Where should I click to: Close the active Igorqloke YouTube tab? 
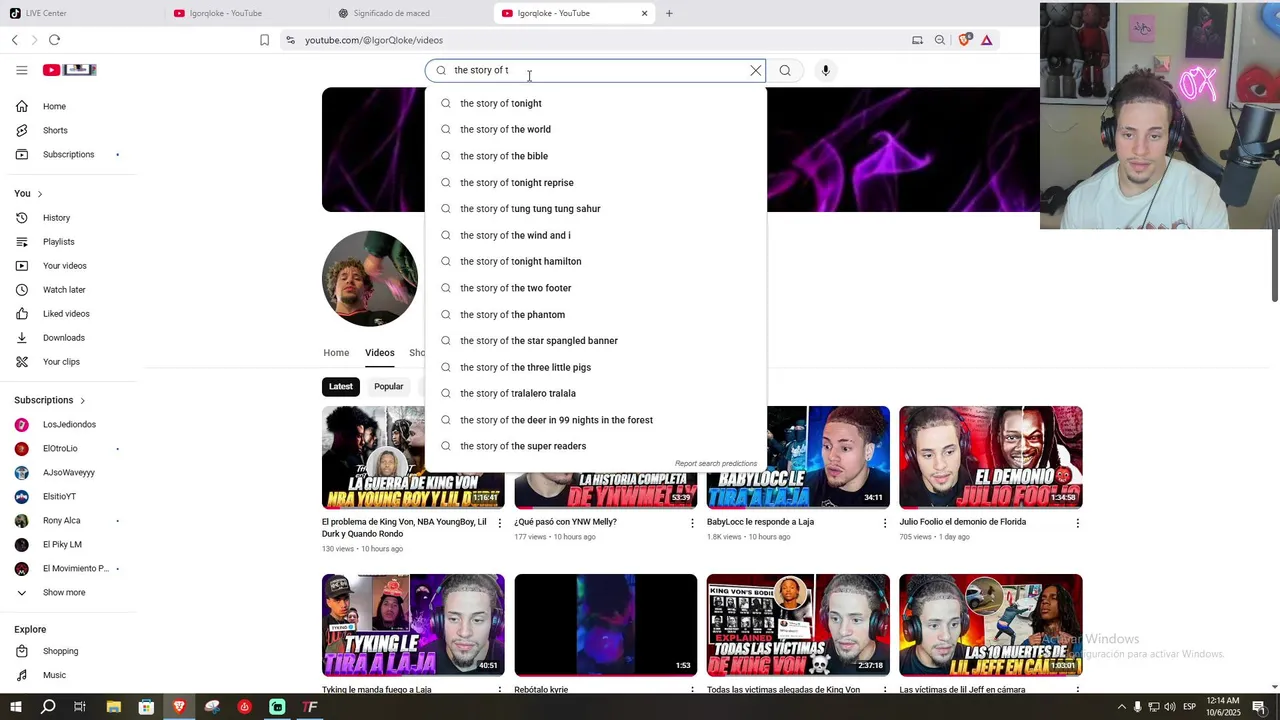(644, 13)
